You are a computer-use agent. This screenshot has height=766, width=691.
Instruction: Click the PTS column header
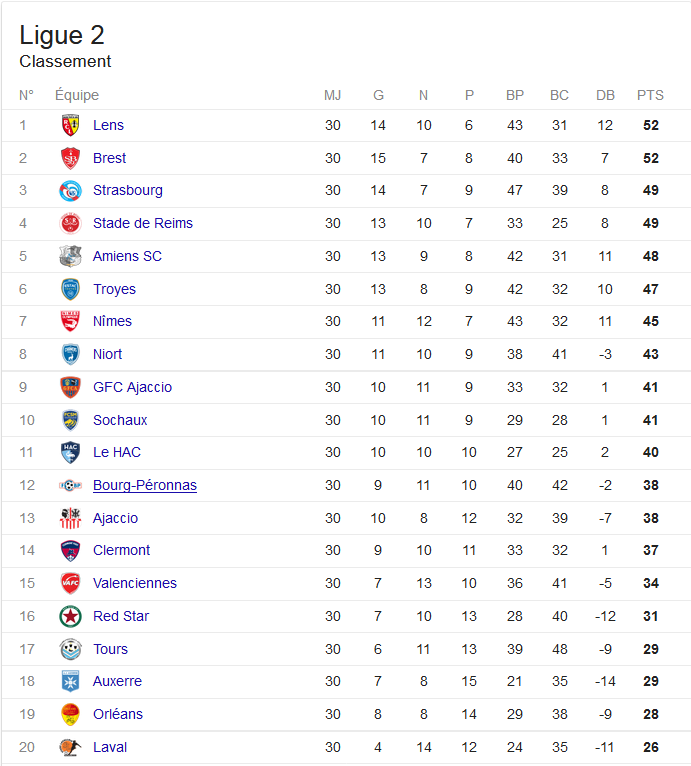650,95
